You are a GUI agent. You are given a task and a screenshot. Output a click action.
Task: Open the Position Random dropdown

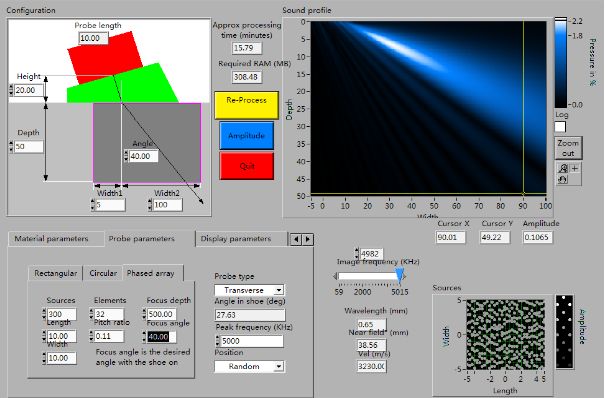coord(250,366)
